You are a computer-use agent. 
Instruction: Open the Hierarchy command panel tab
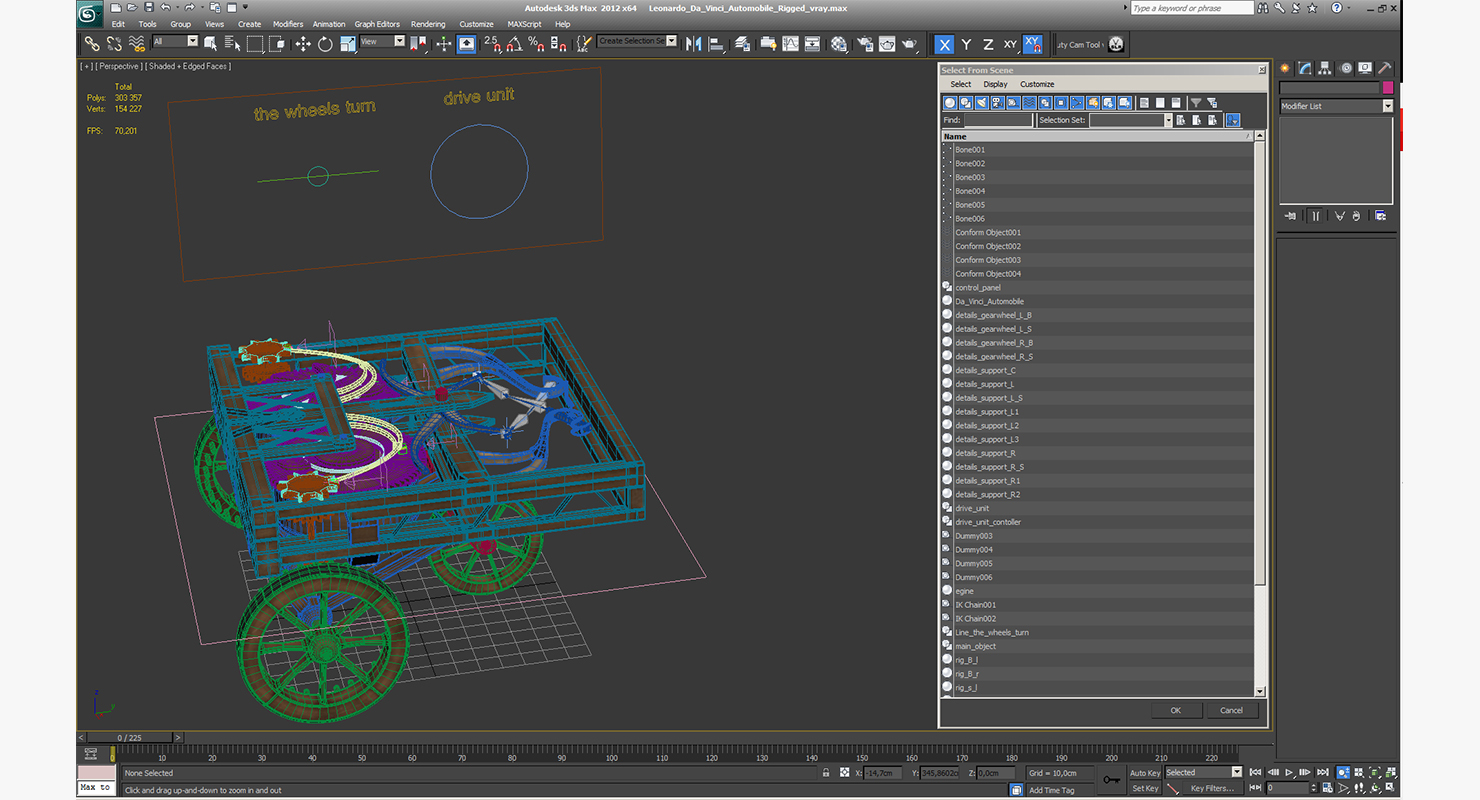(1325, 68)
